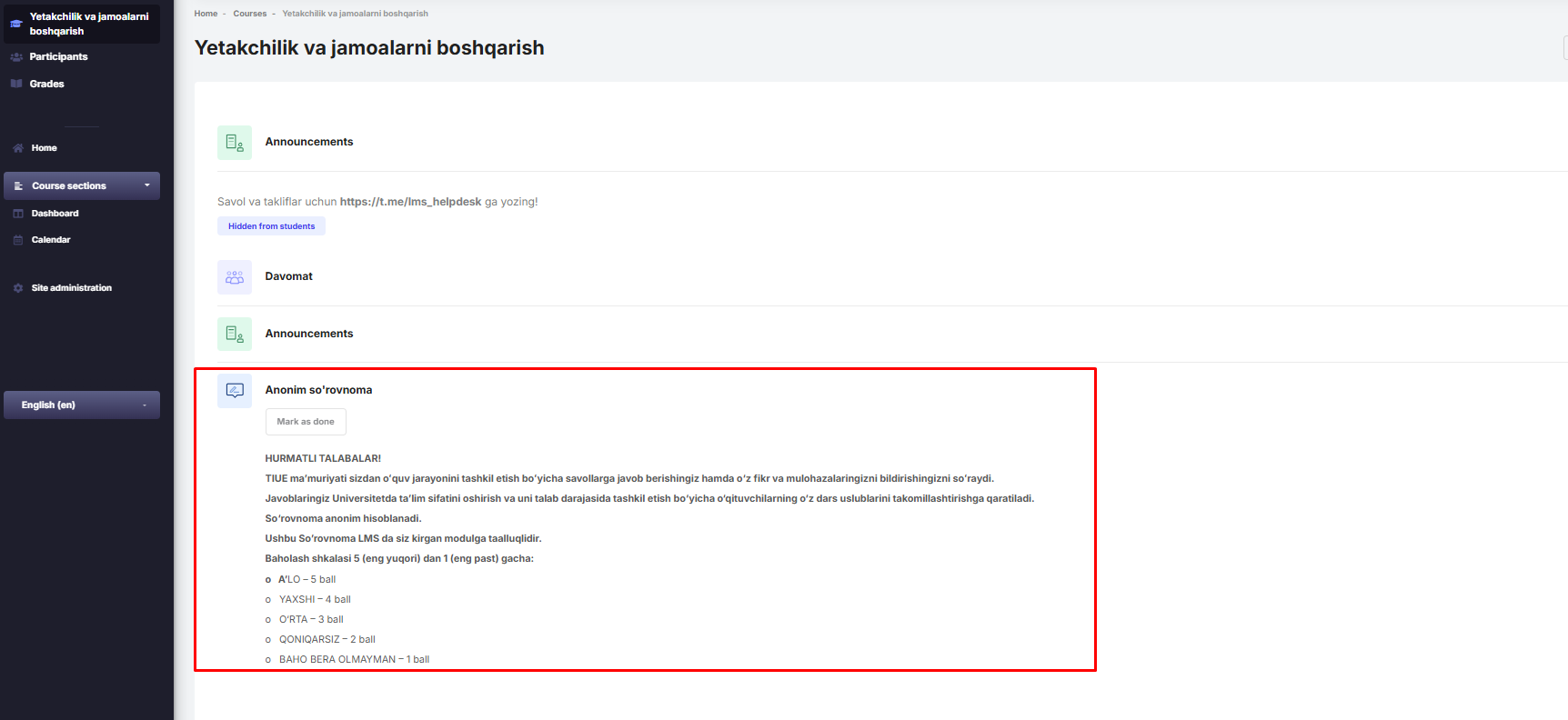Click the Grades book icon
Viewport: 1568px width, 720px height.
[16, 84]
